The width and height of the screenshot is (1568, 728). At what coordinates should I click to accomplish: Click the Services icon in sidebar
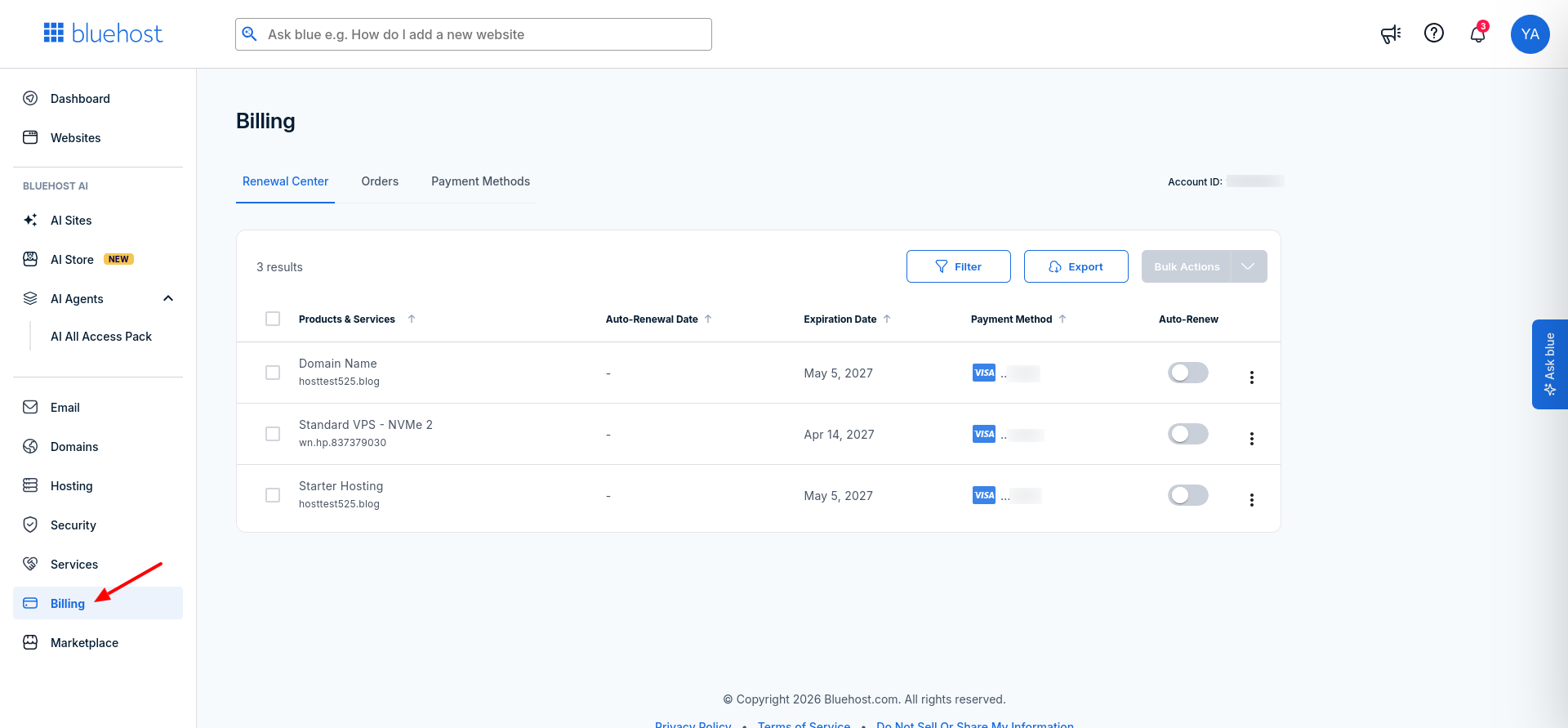coord(30,564)
